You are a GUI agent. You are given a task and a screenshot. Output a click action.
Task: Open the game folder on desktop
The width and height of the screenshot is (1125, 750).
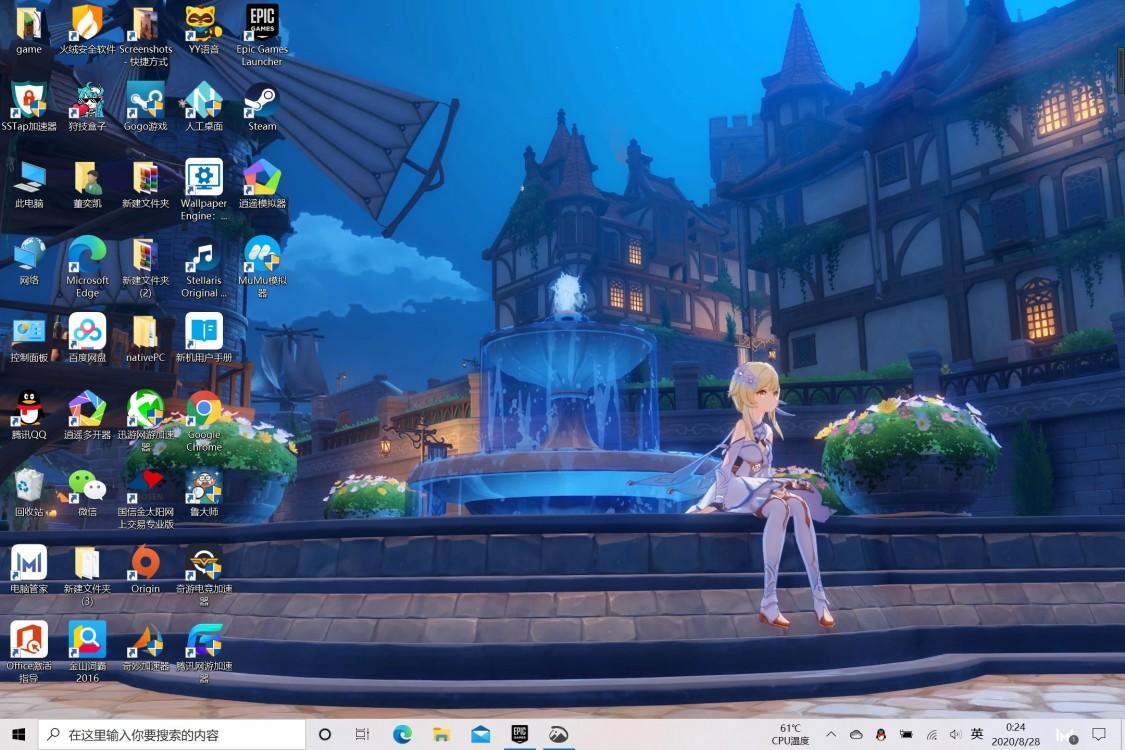[x=29, y=30]
